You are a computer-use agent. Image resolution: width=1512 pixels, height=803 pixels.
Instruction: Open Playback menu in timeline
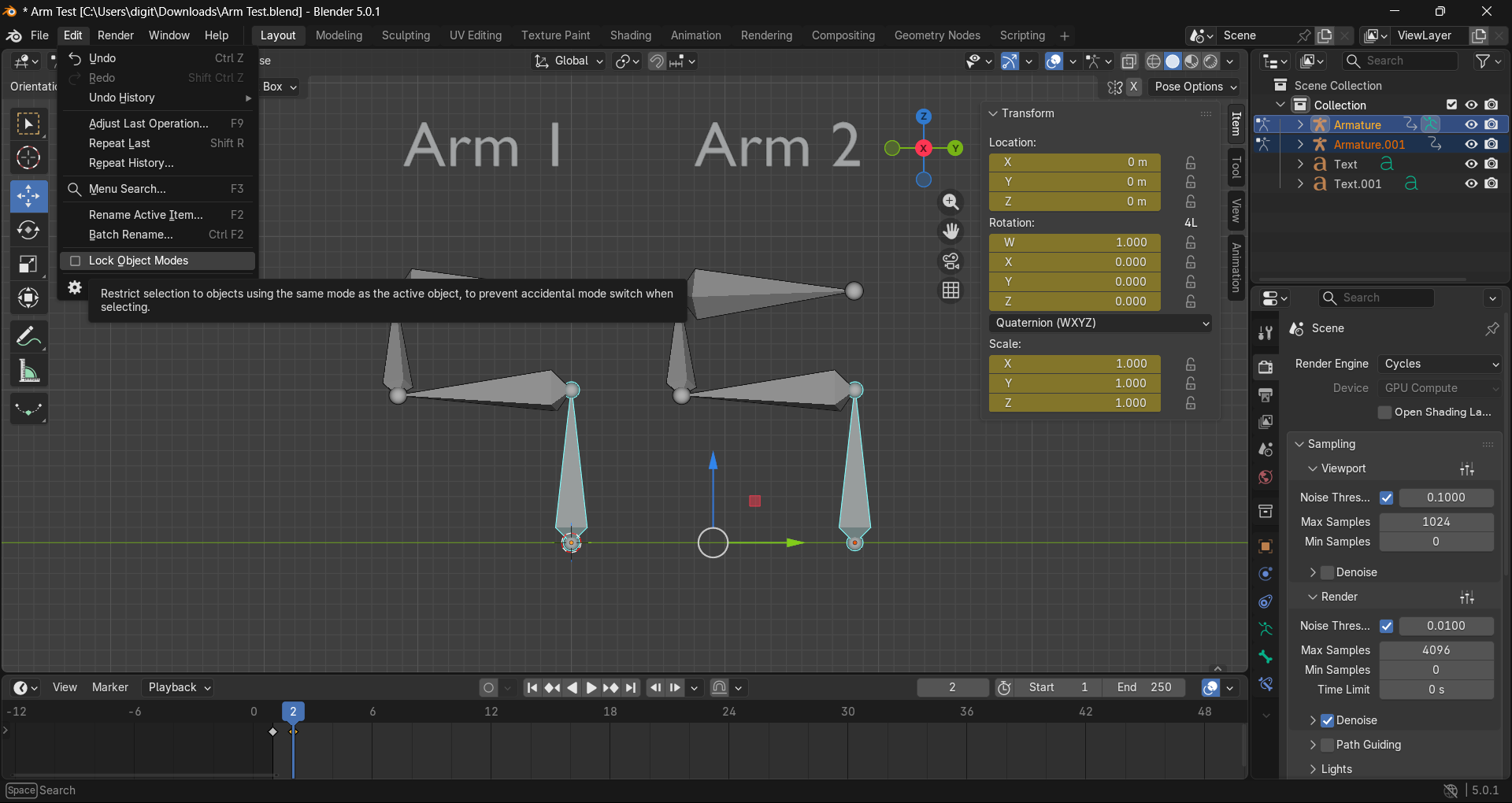pyautogui.click(x=180, y=687)
